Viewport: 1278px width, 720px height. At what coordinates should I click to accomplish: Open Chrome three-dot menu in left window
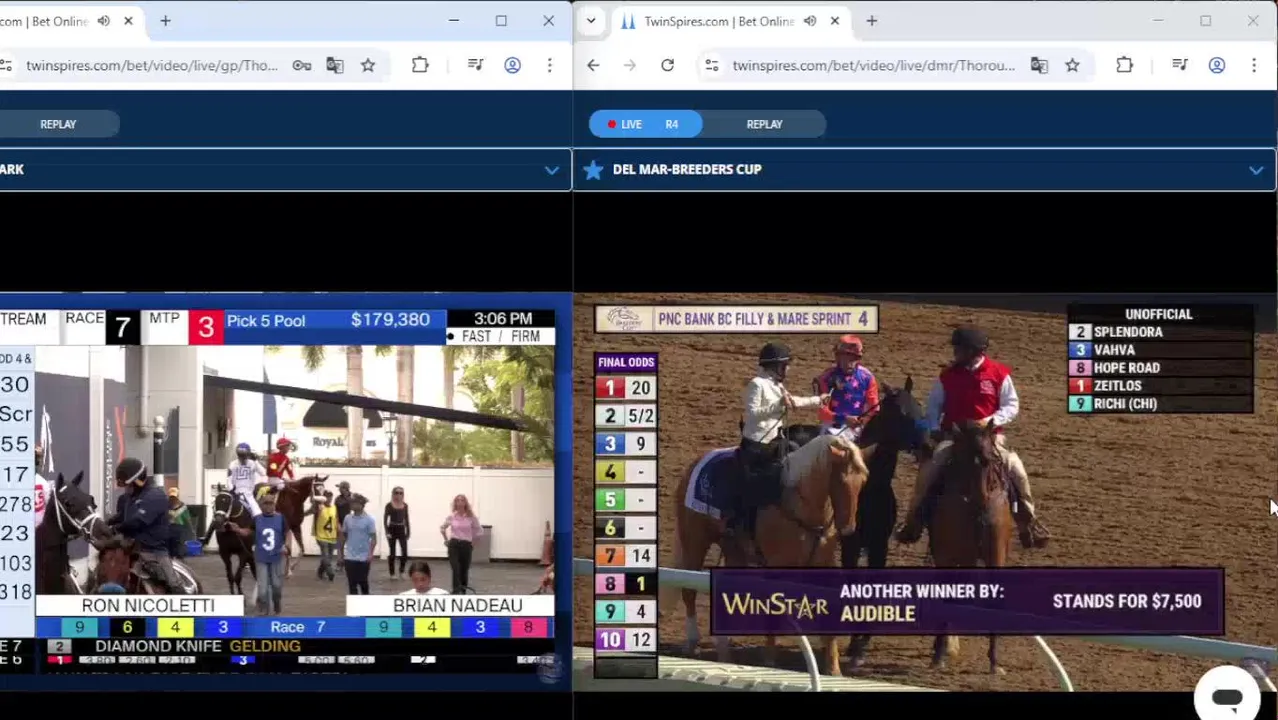(x=549, y=66)
